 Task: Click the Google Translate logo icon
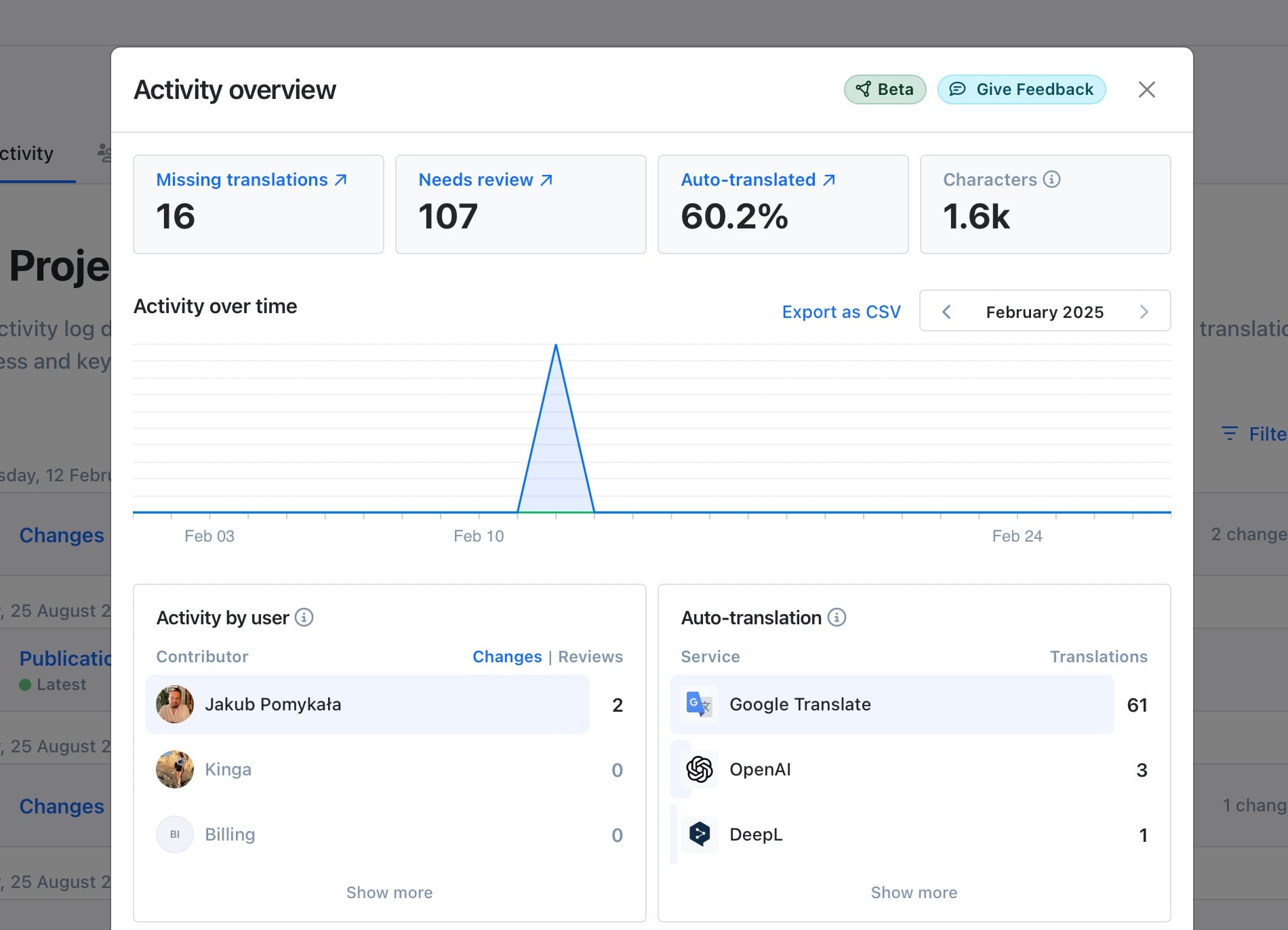click(699, 704)
